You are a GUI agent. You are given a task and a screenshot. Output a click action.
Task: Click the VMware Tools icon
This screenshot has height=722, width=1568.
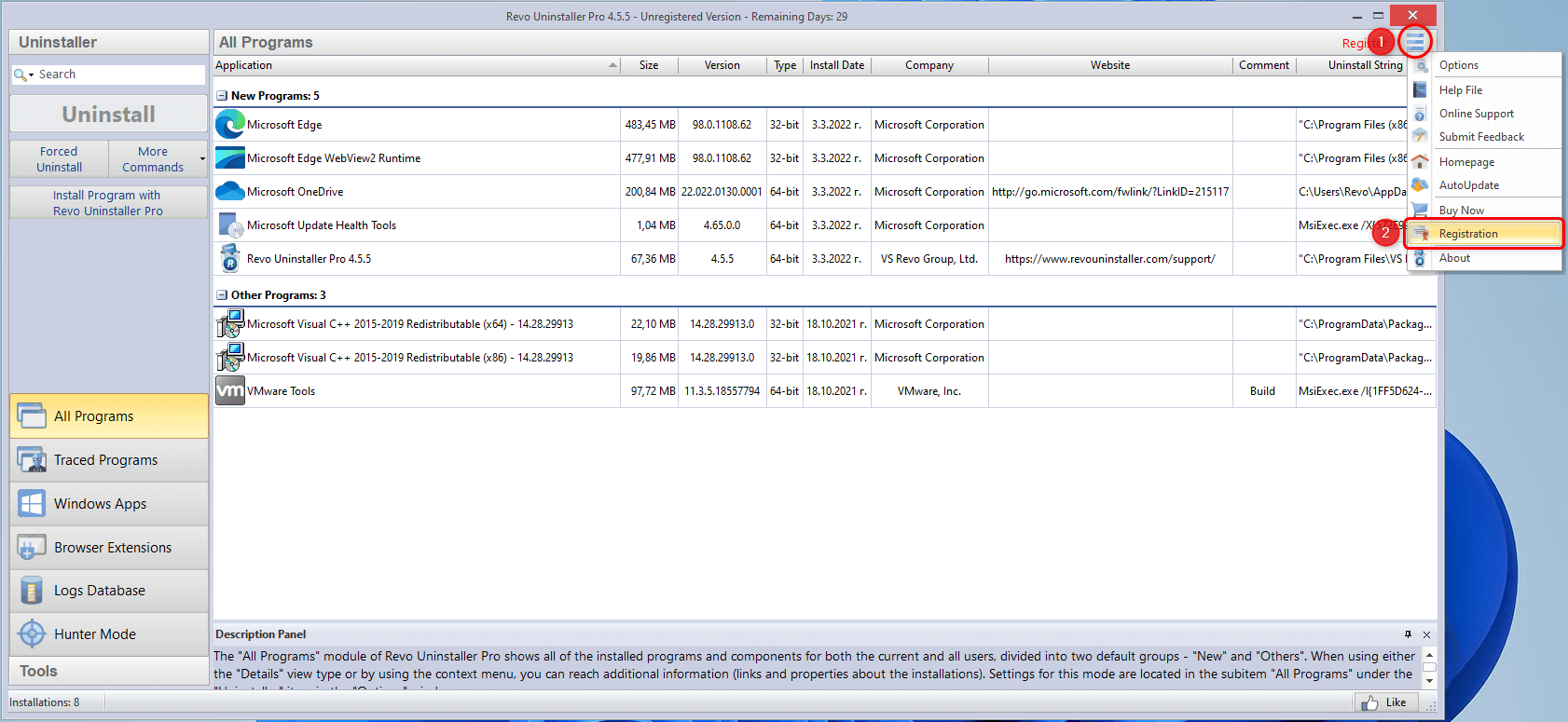point(229,391)
